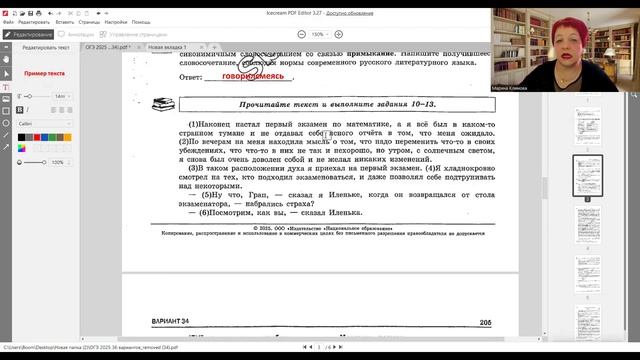The height and width of the screenshot is (360, 640).
Task: Click the current page number field
Action: (319, 347)
